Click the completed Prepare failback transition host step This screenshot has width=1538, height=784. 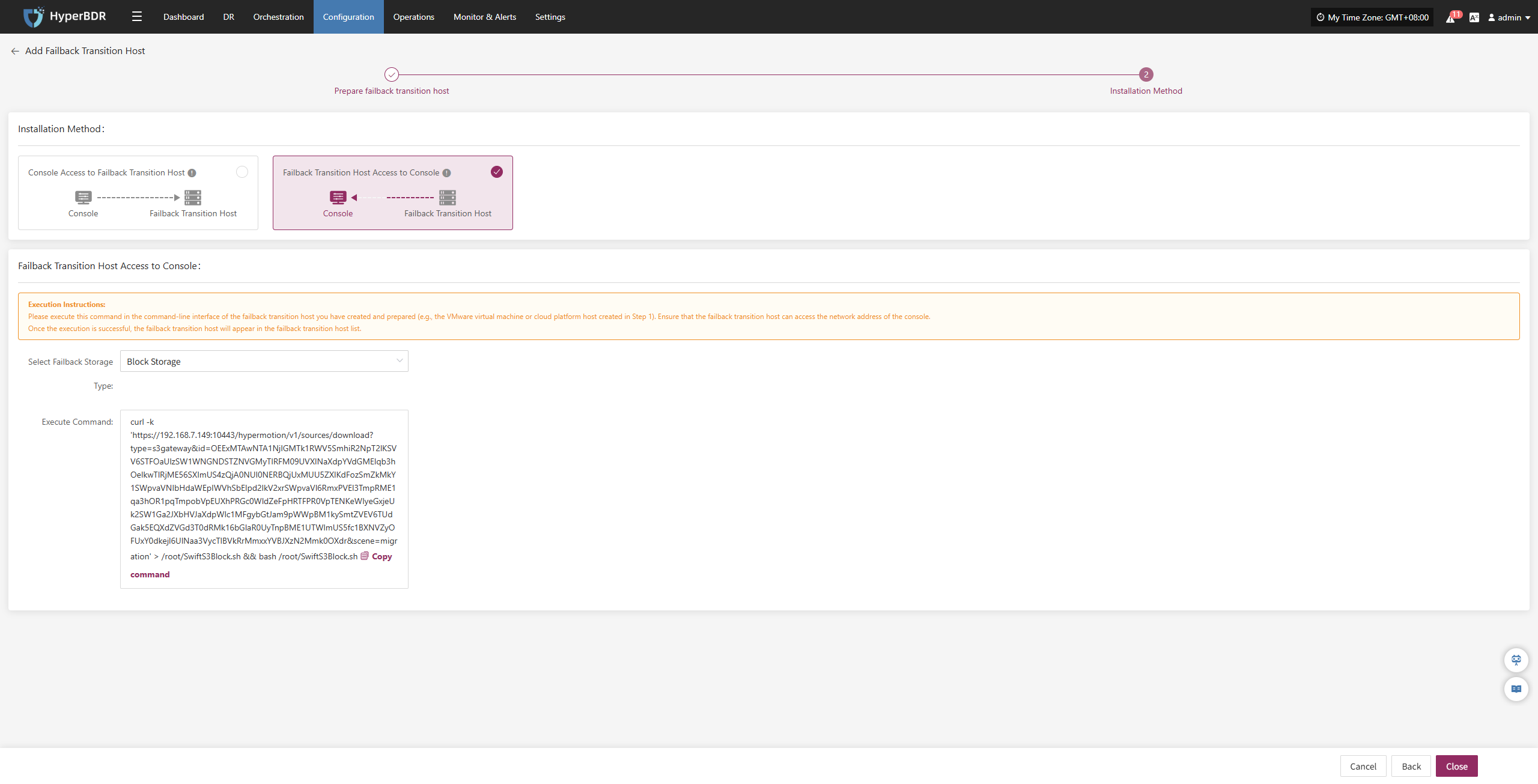pos(391,74)
